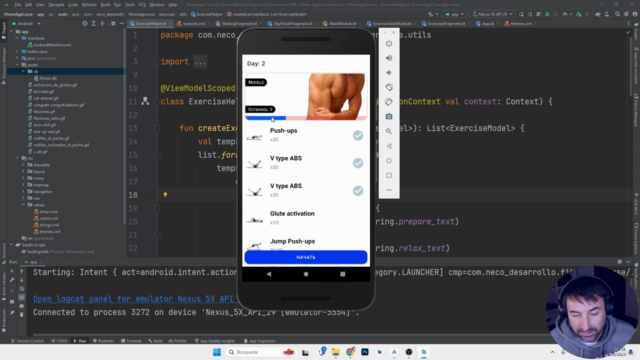
Task: Rotate emulator left using rotate icon
Action: pos(389,87)
